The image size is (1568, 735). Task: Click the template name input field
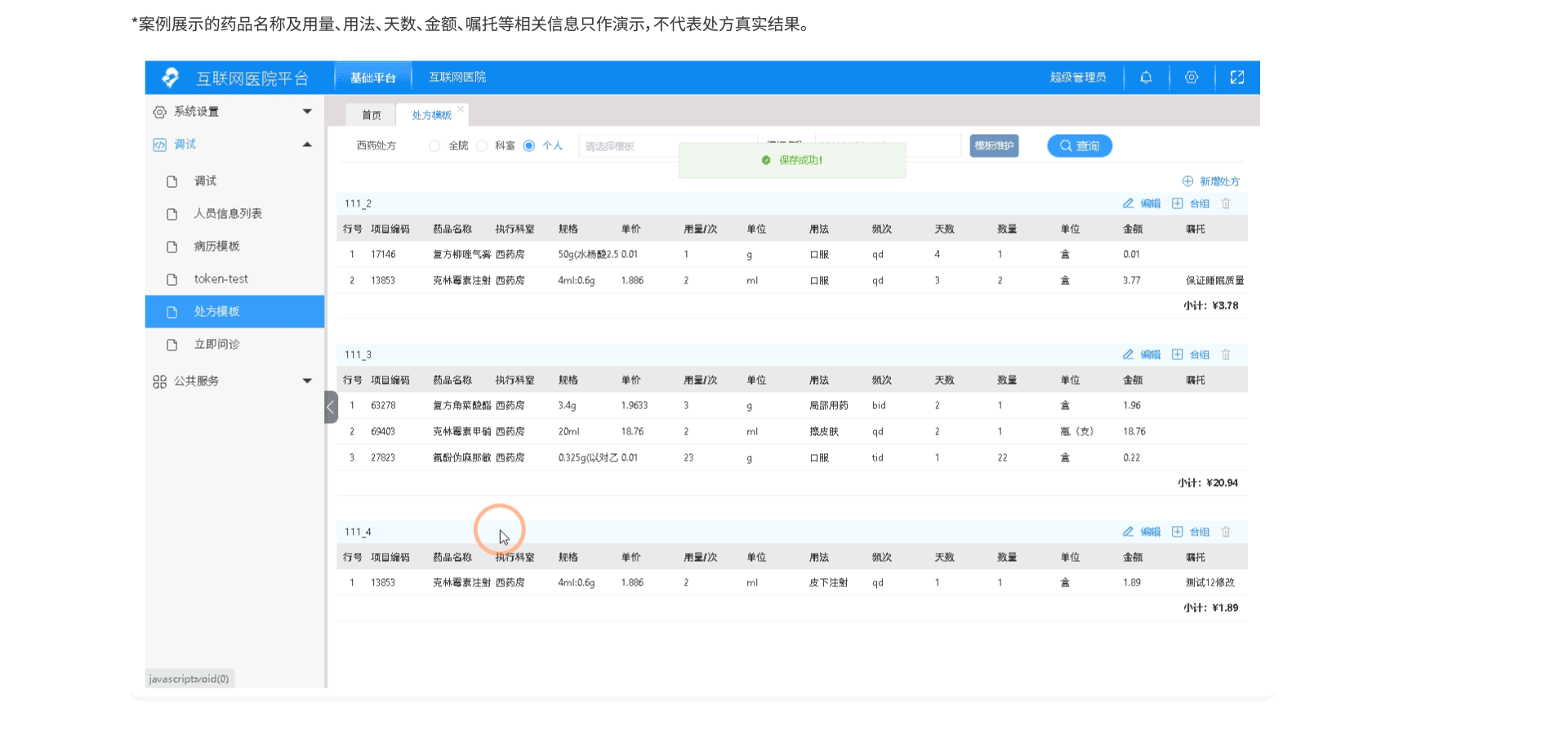pos(888,146)
